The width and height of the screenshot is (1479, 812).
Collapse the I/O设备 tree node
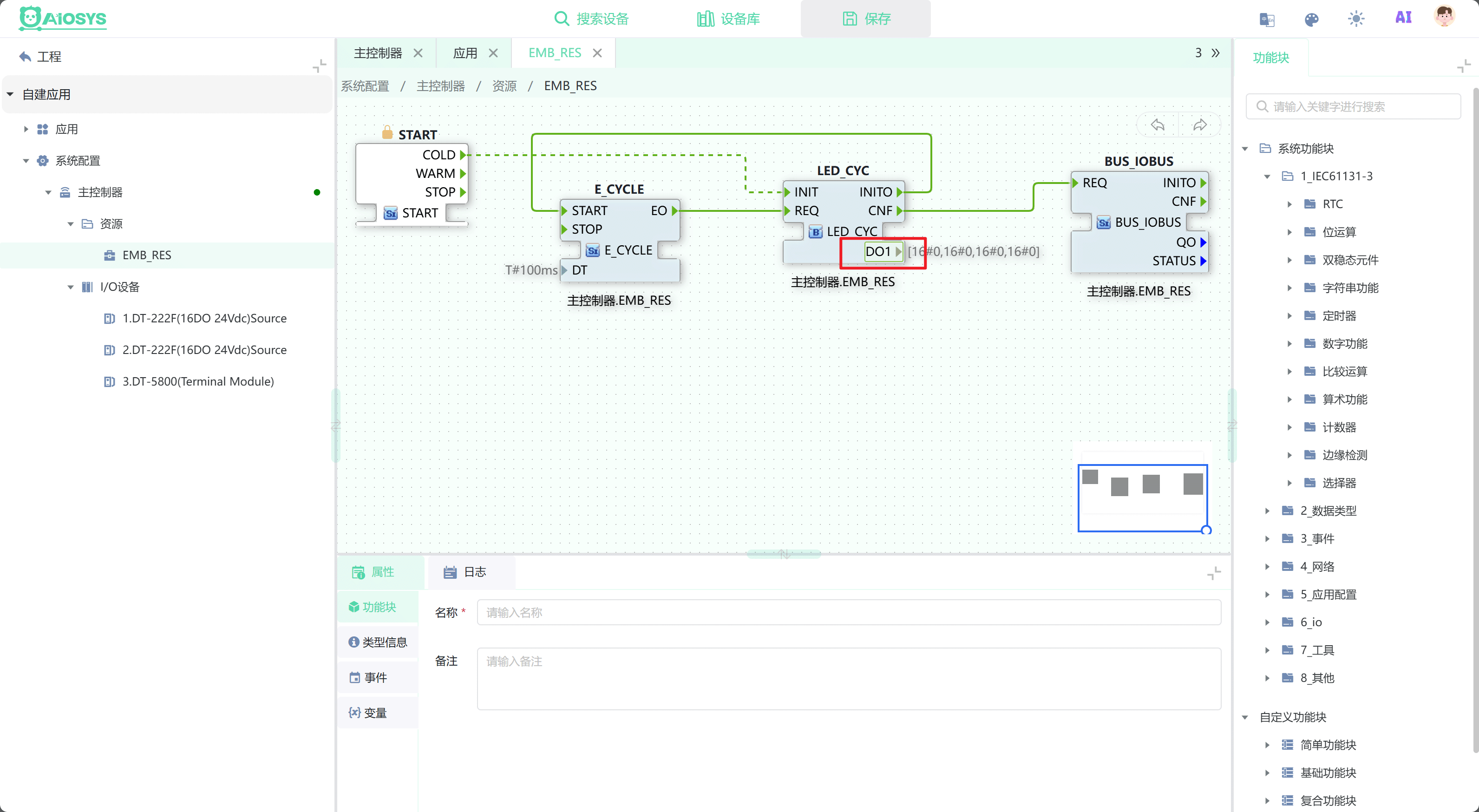(71, 287)
